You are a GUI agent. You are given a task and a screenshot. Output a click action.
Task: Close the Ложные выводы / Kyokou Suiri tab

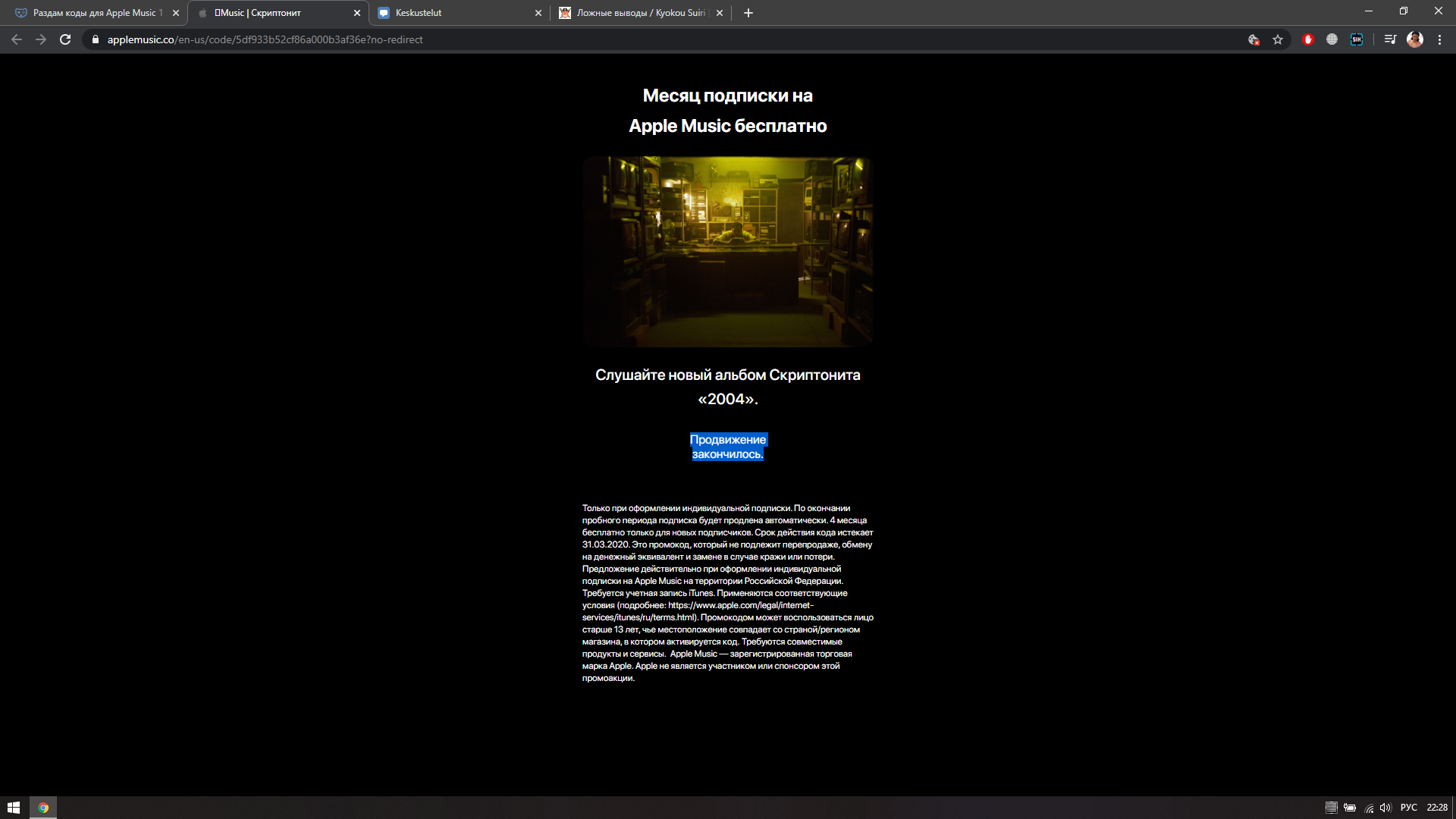720,13
